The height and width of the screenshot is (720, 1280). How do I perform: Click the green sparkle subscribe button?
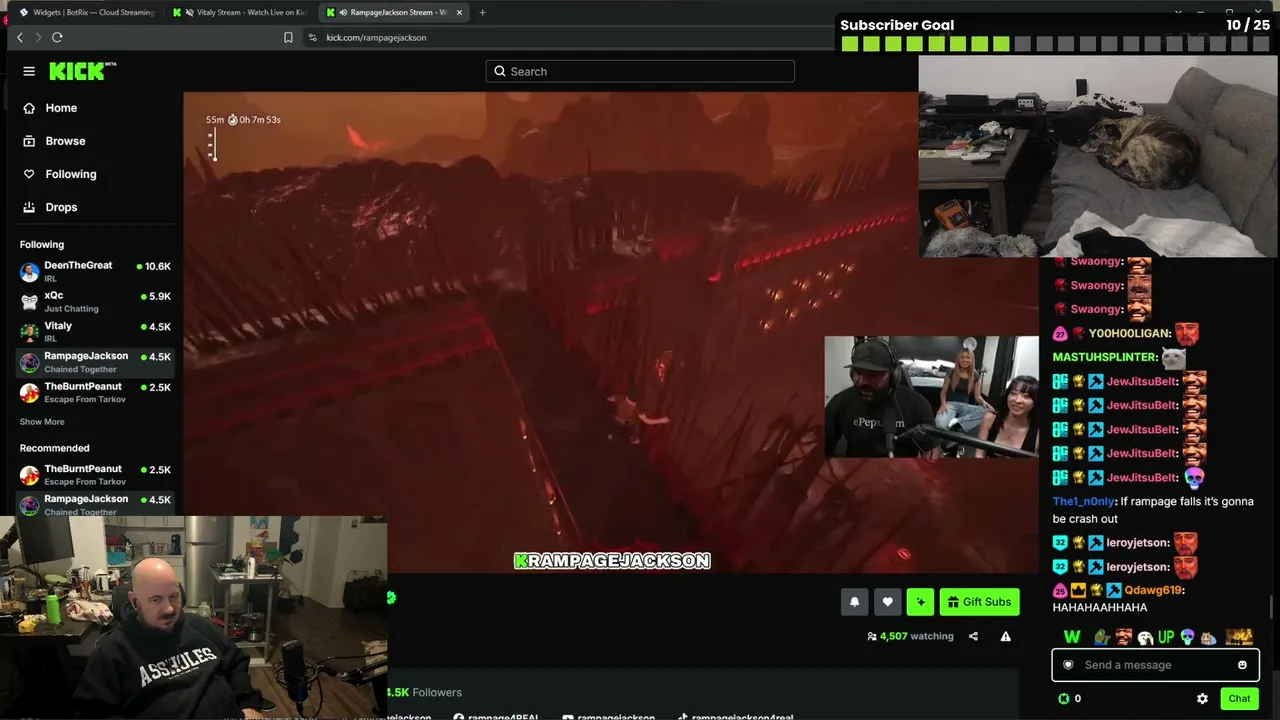(920, 601)
